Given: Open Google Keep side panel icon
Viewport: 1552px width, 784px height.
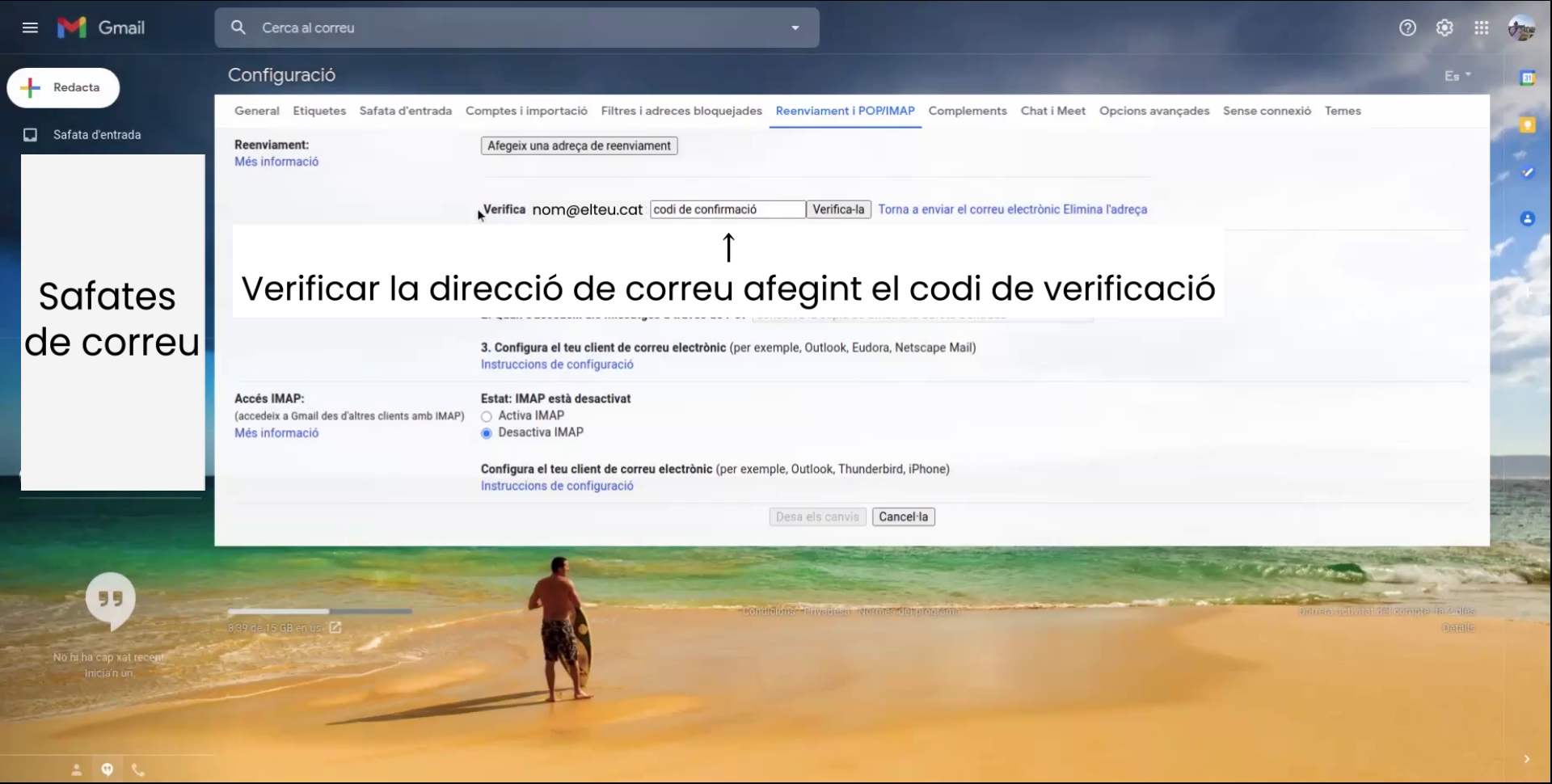Looking at the screenshot, I should pos(1527,125).
